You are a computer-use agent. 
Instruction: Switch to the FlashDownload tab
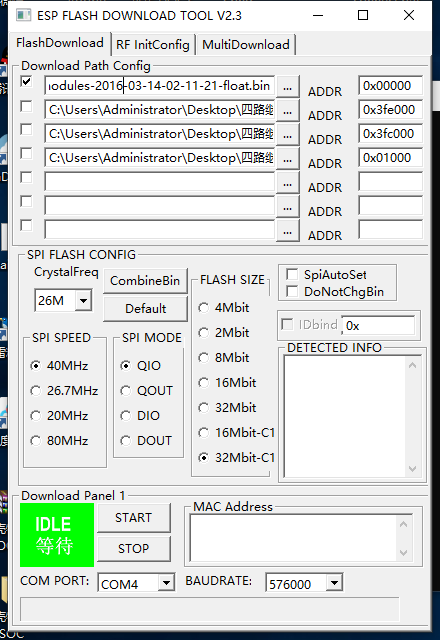(x=60, y=43)
